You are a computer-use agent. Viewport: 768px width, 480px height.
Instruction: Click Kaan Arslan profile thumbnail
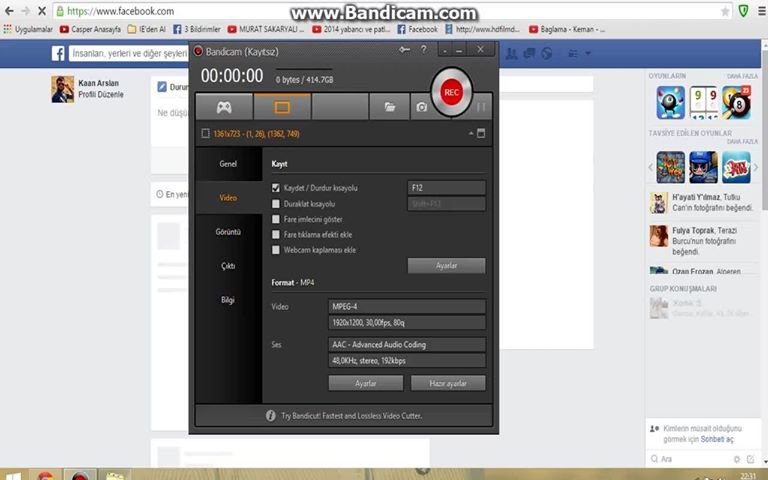[63, 89]
